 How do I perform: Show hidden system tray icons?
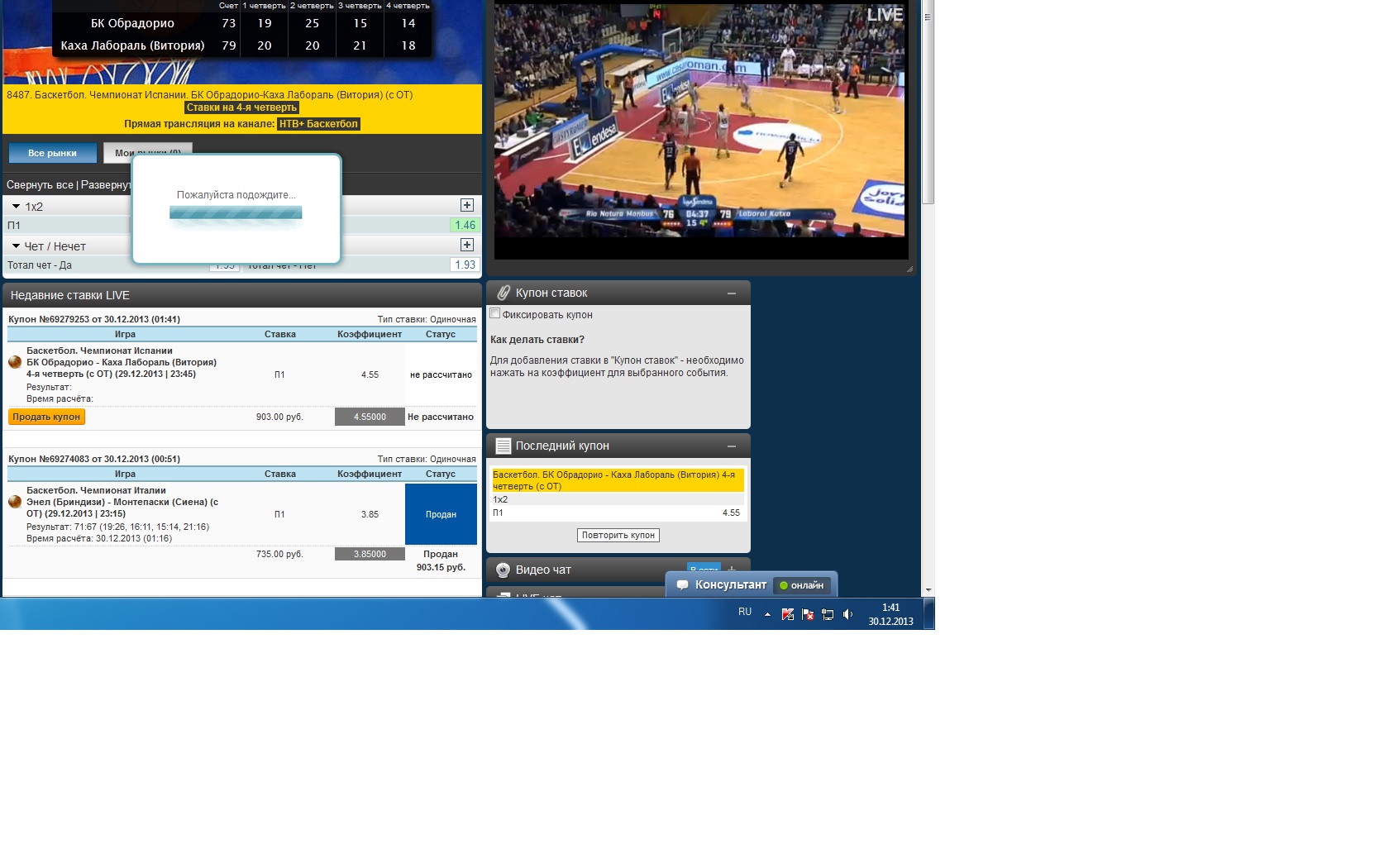pyautogui.click(x=767, y=614)
